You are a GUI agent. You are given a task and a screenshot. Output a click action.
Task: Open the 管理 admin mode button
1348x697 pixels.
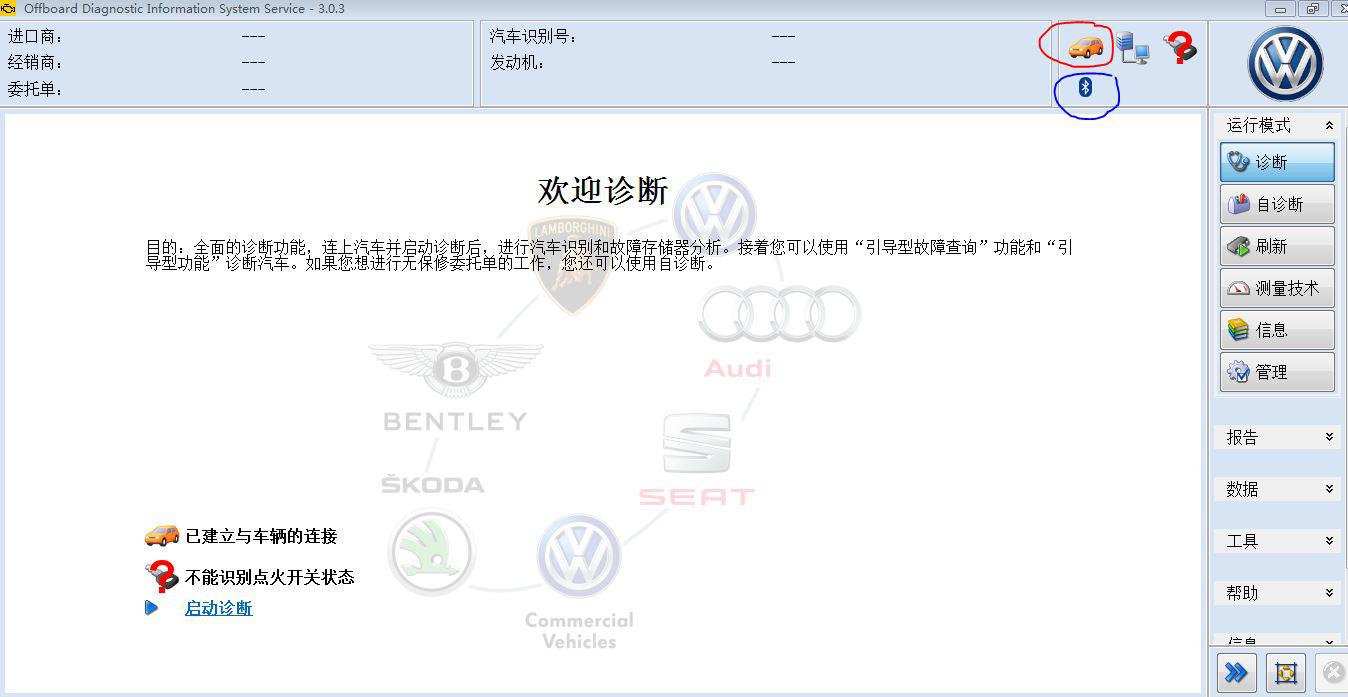pos(1277,372)
